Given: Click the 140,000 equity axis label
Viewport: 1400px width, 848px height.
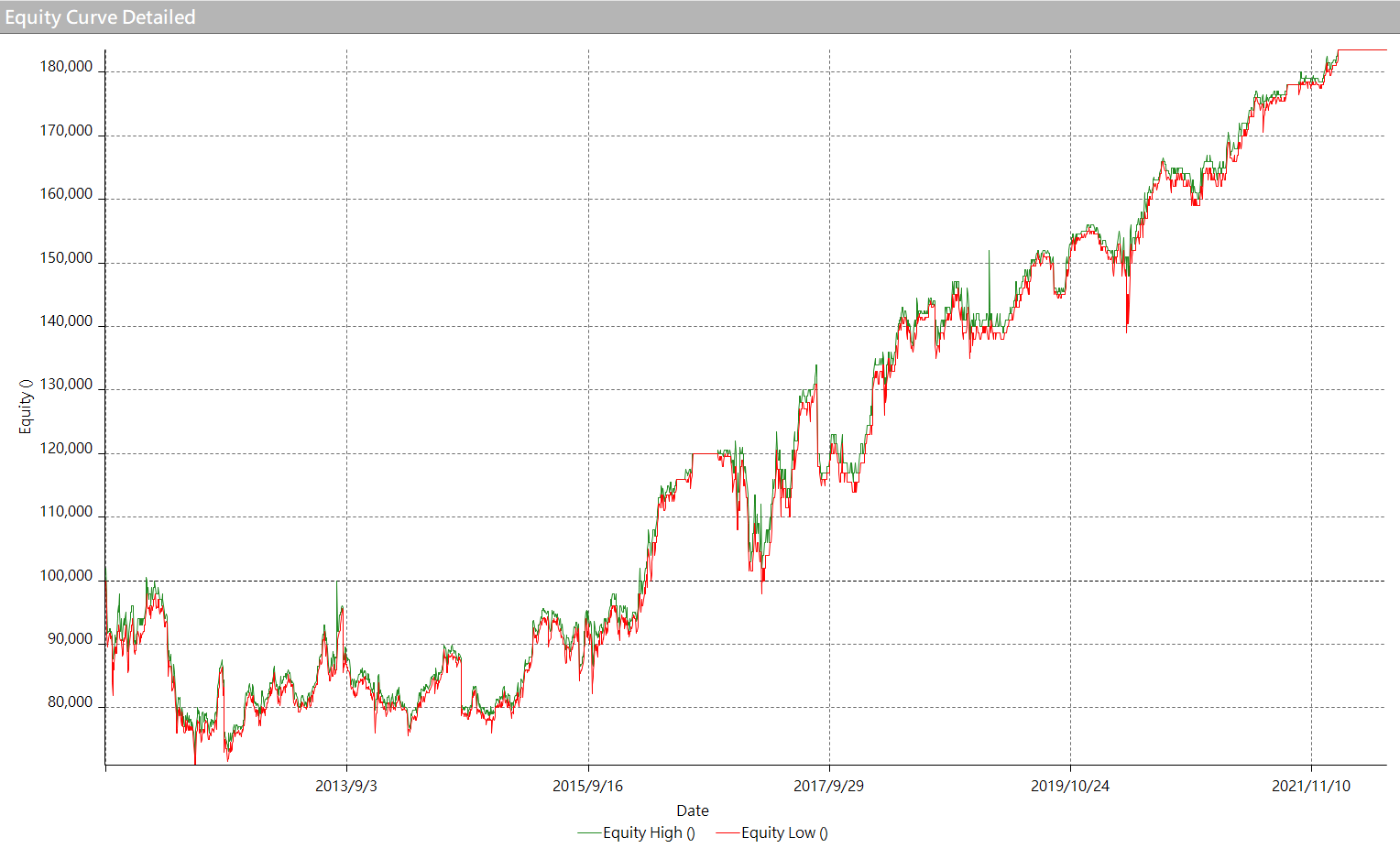Looking at the screenshot, I should click(66, 321).
